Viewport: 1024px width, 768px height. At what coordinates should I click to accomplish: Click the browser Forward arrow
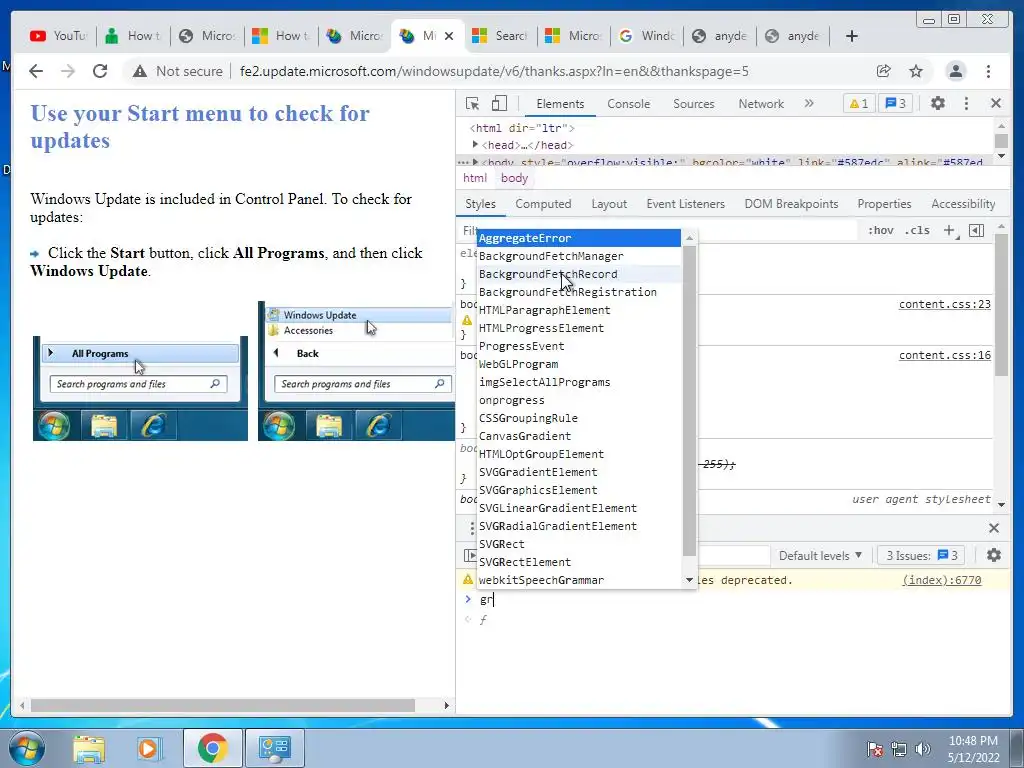tap(68, 71)
